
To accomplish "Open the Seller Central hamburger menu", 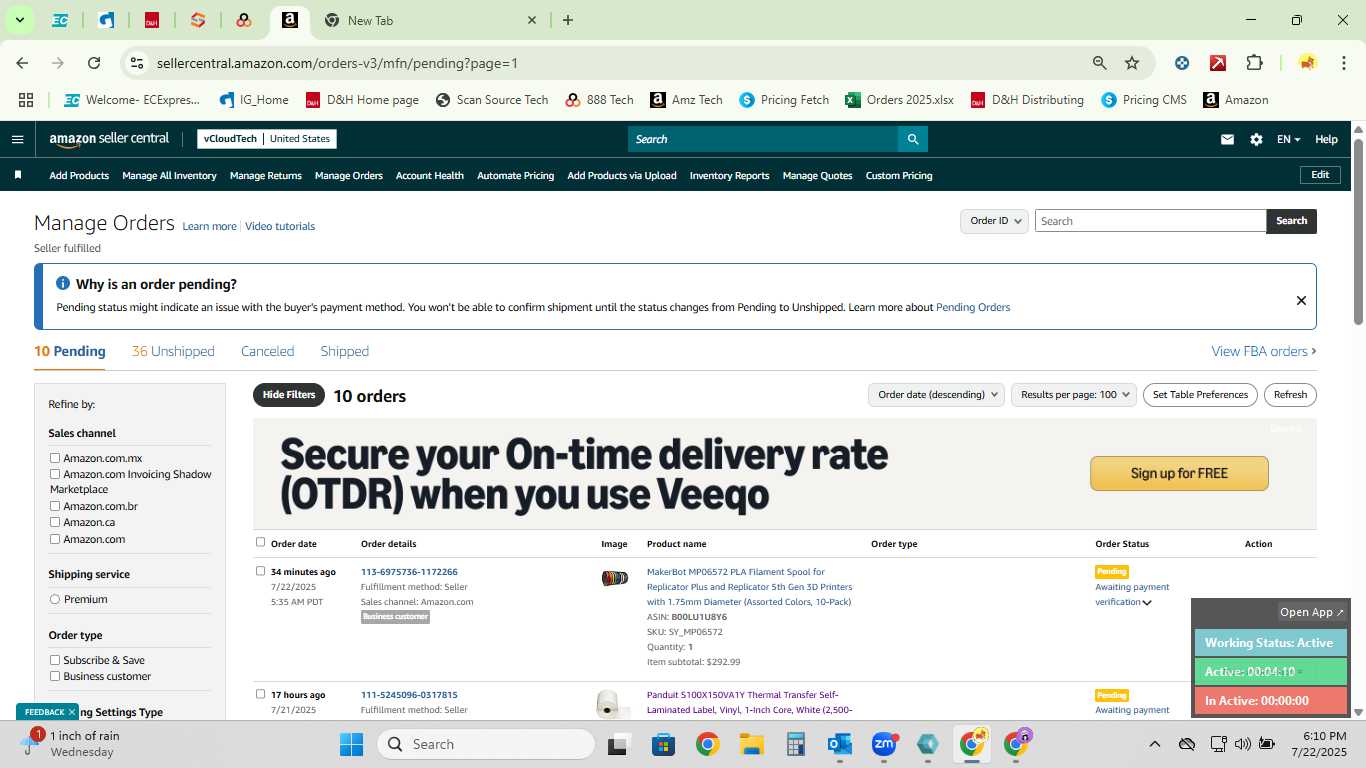I will pos(17,139).
